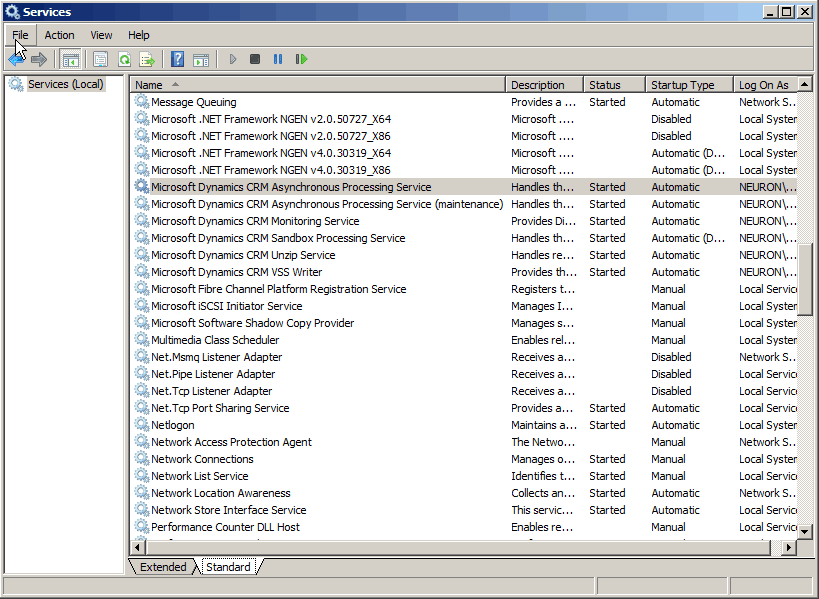
Task: Click gear icon of Multimedia Class Scheduler
Action: pos(142,339)
